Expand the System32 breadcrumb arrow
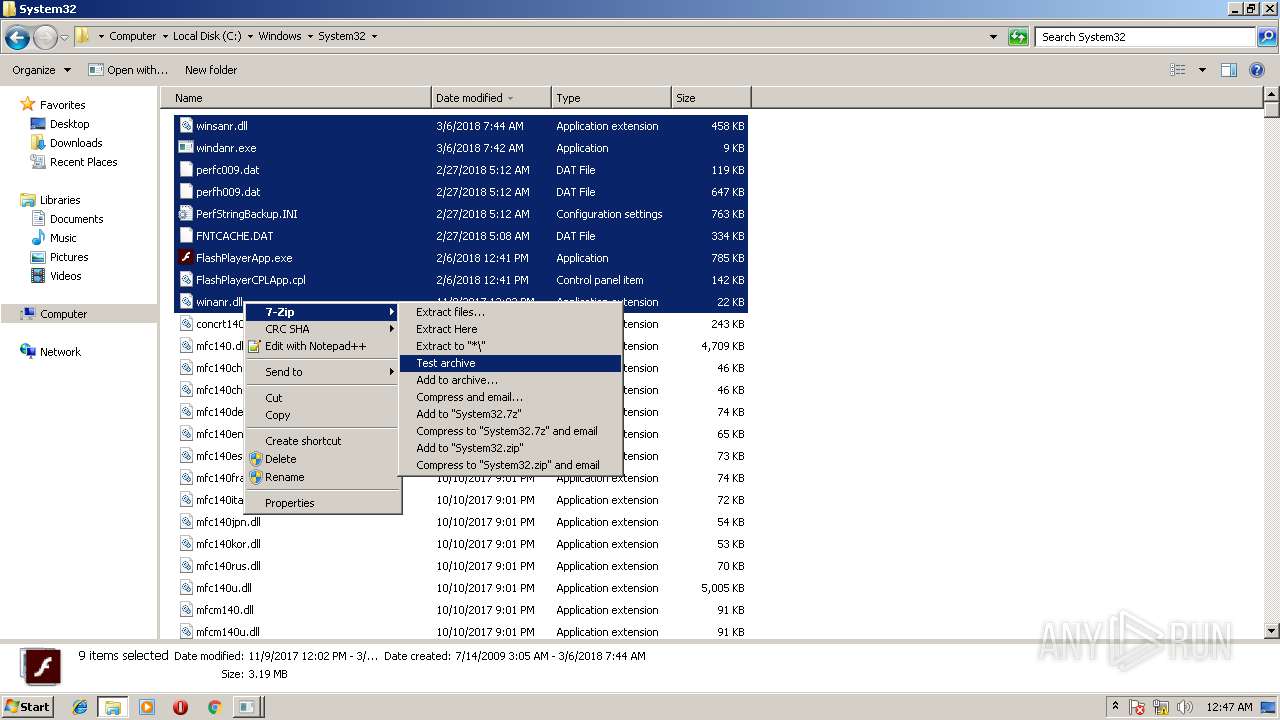The image size is (1280, 720). (374, 36)
